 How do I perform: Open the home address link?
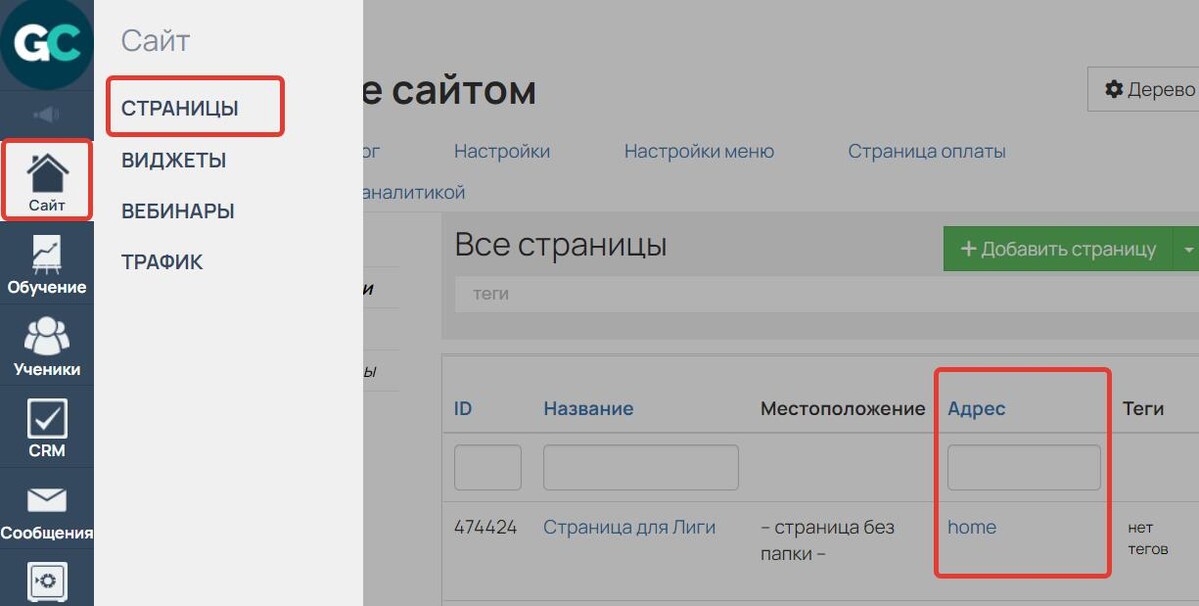pyautogui.click(x=971, y=527)
